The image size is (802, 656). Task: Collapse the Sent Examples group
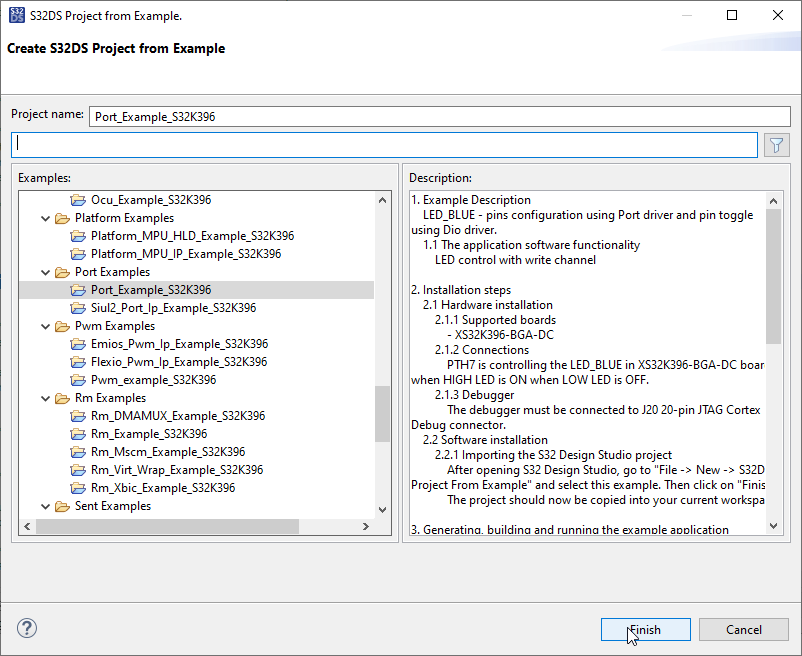[x=45, y=506]
